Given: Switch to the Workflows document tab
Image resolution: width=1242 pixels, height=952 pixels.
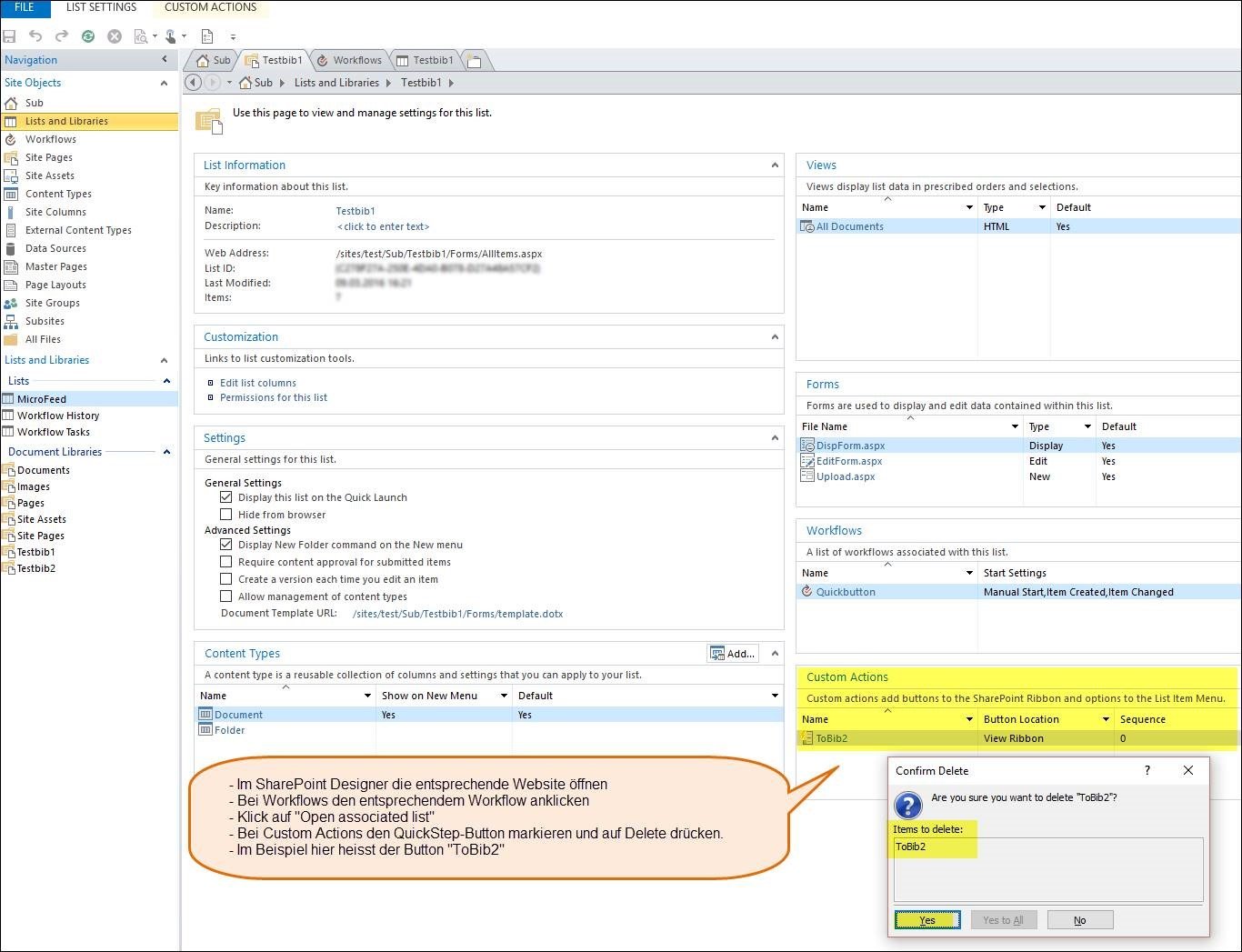Looking at the screenshot, I should pyautogui.click(x=349, y=61).
